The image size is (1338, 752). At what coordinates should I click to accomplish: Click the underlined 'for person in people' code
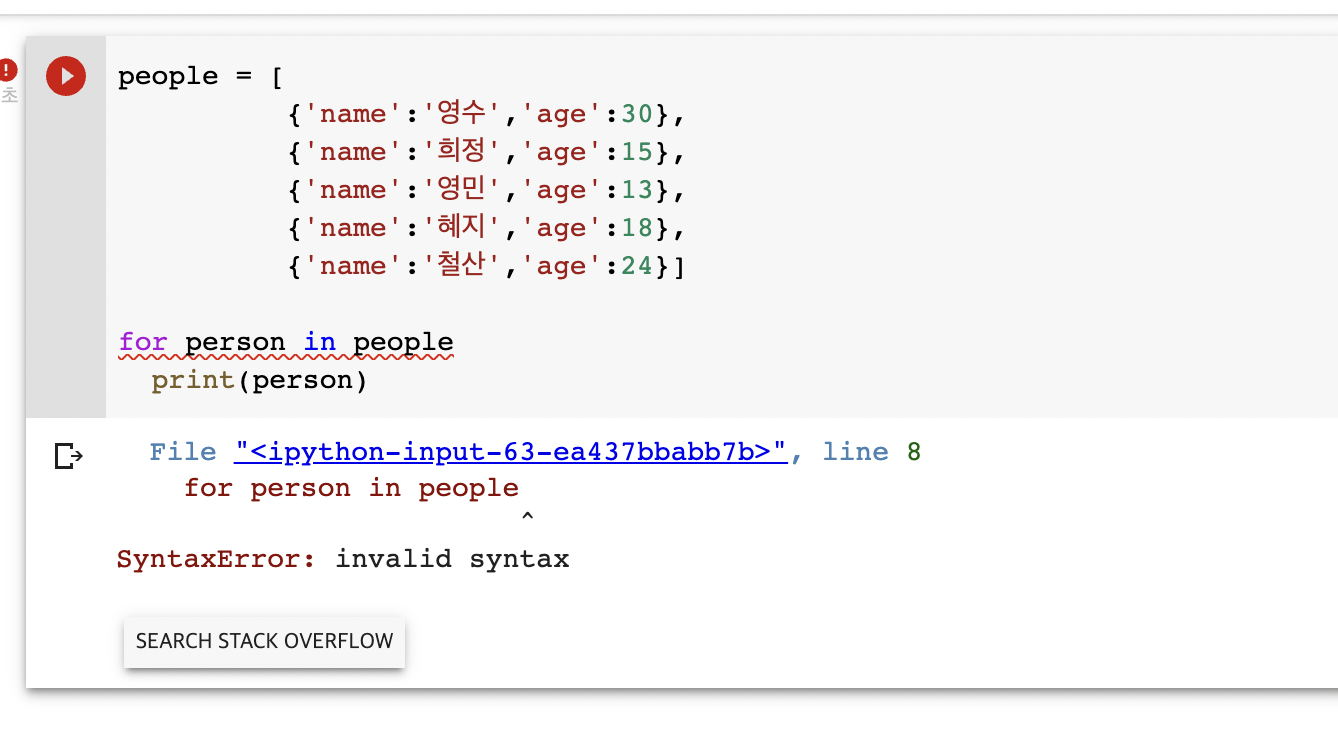coord(286,342)
